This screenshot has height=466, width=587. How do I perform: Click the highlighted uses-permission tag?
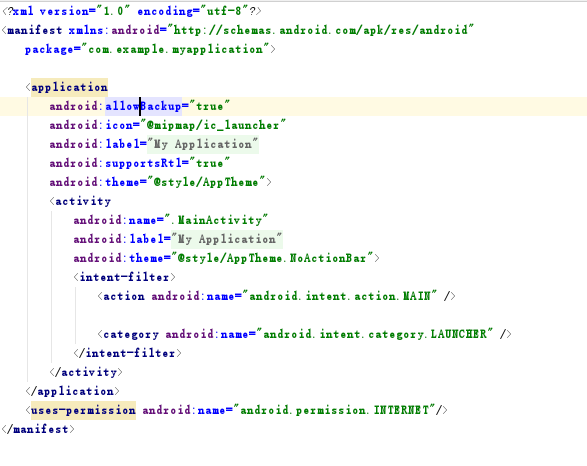tap(83, 411)
